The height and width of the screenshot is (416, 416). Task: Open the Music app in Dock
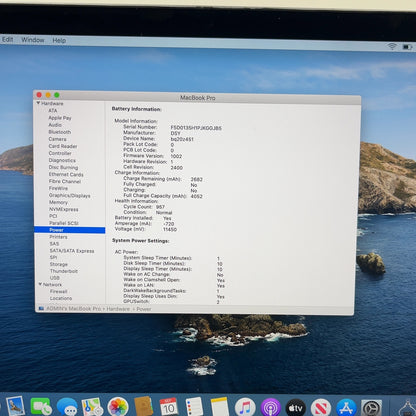pyautogui.click(x=245, y=407)
